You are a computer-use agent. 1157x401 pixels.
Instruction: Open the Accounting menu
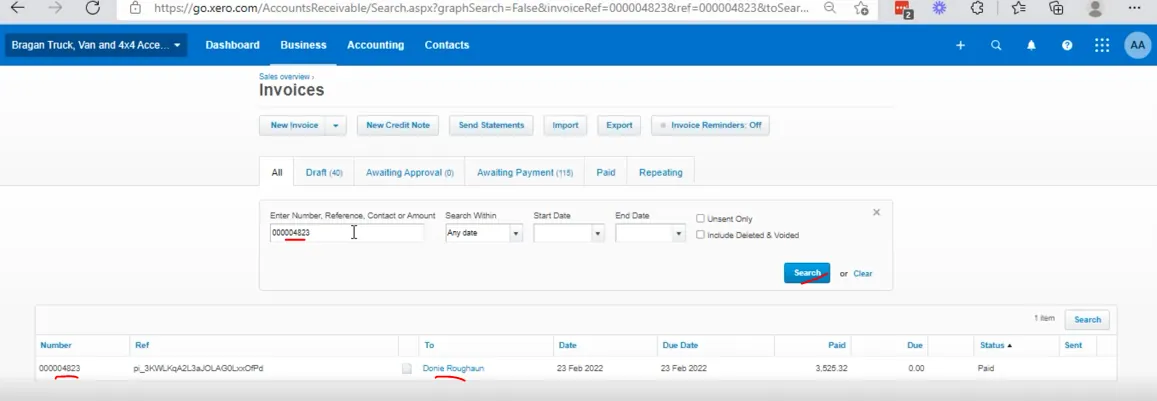[x=376, y=45]
